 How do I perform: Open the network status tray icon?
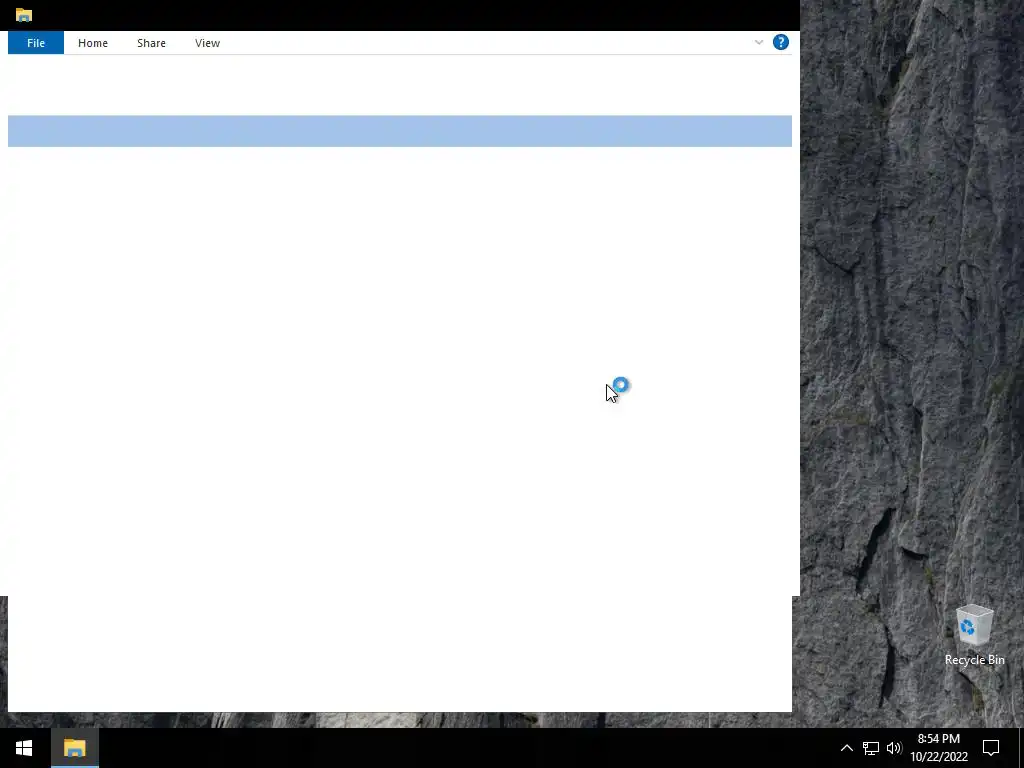[871, 748]
